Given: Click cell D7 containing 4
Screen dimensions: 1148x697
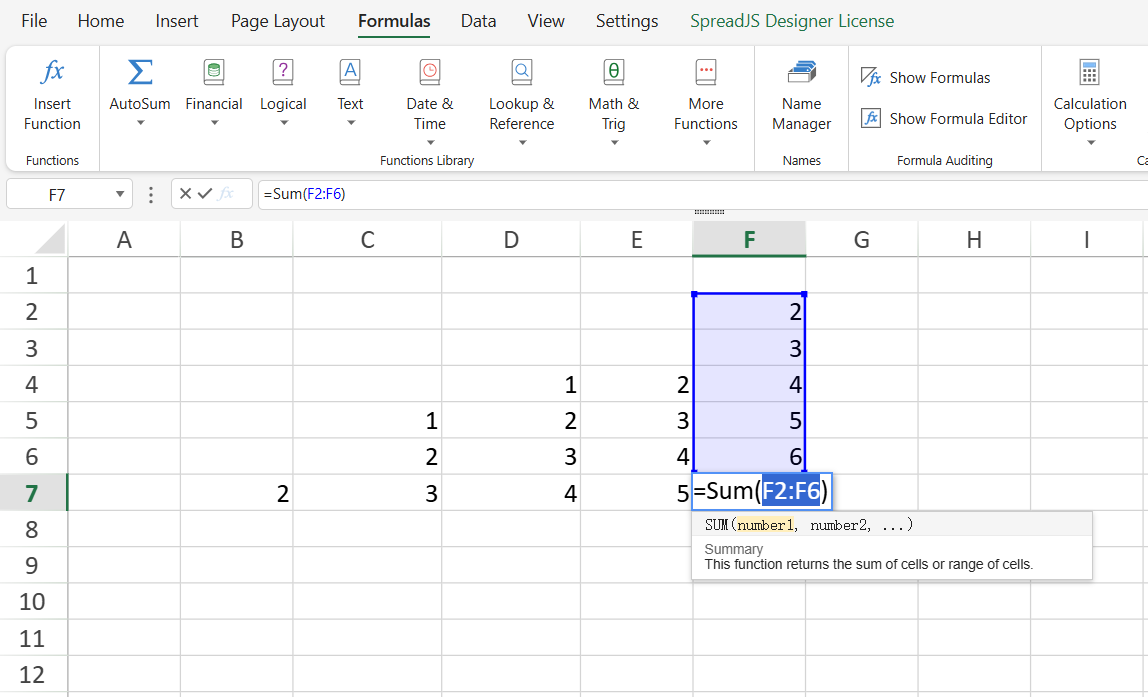Looking at the screenshot, I should pos(510,493).
